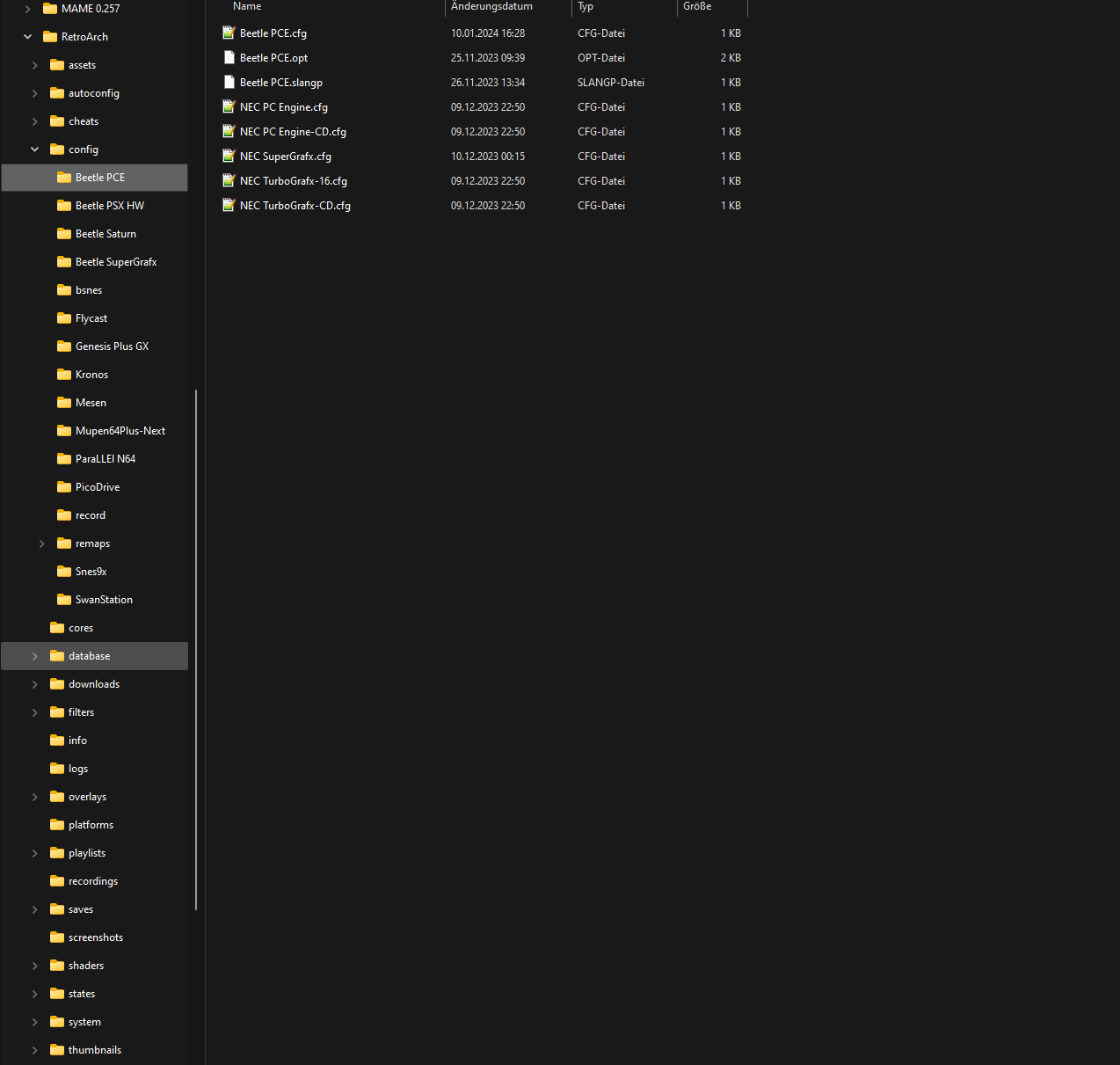
Task: Open the thumbnails folder in tree
Action: tap(95, 1050)
